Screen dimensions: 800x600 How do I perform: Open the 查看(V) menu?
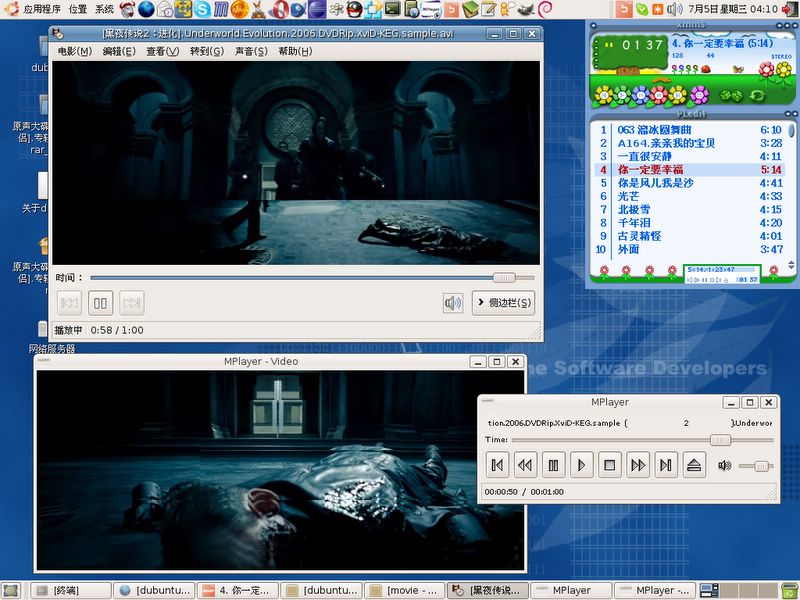[163, 51]
